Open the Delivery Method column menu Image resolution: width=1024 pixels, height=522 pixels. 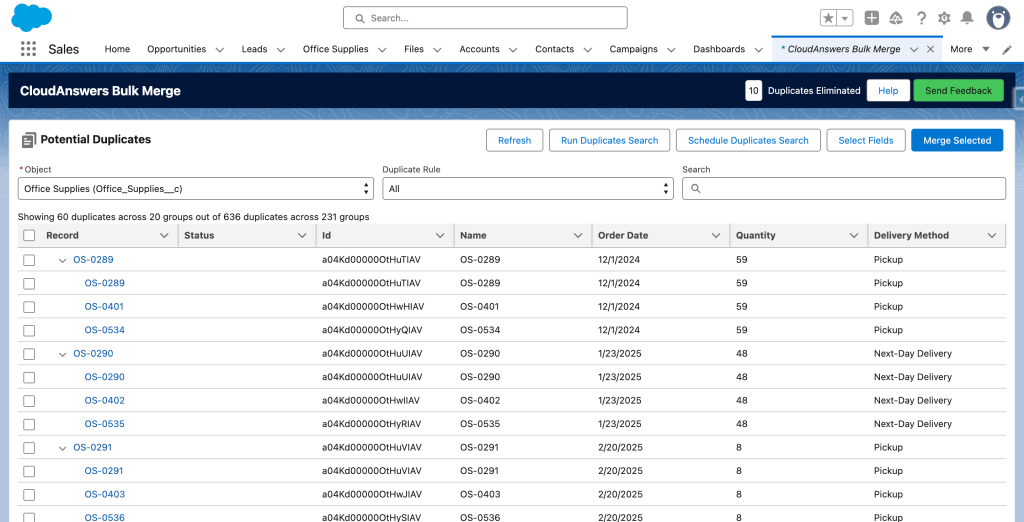coord(992,236)
